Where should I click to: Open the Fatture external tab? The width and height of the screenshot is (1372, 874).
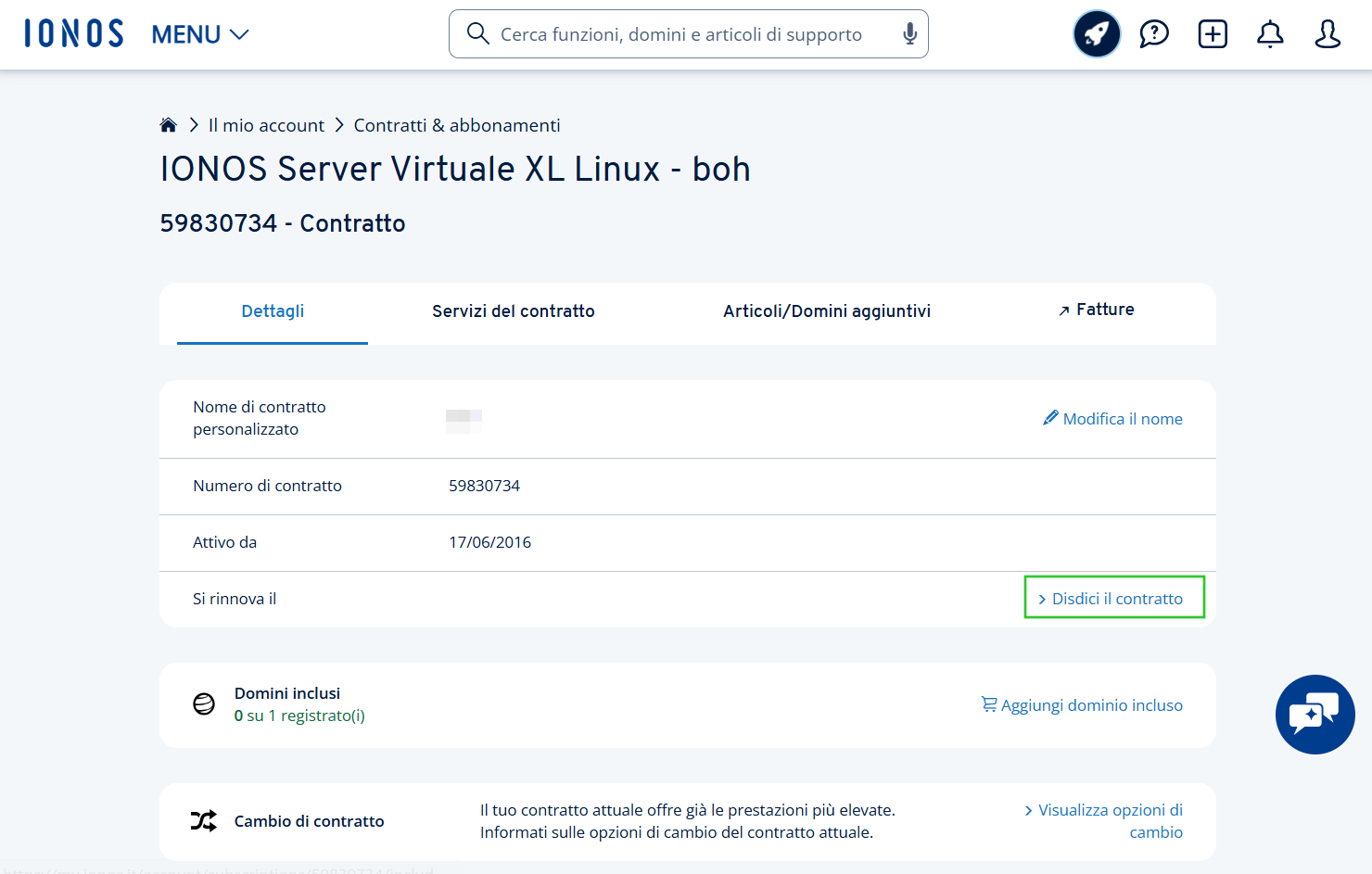coord(1096,310)
